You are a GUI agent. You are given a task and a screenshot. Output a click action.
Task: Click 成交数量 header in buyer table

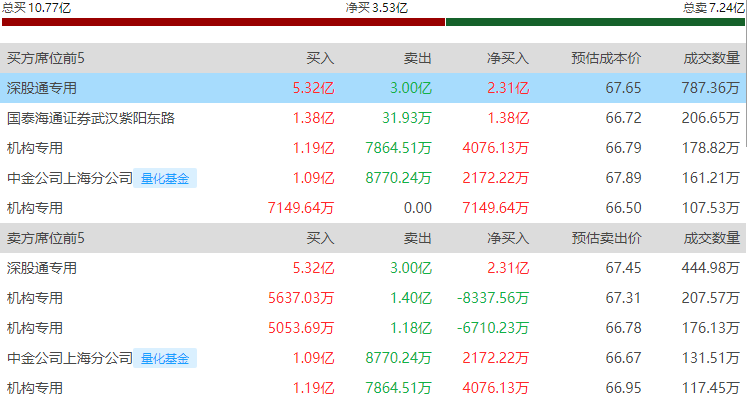pyautogui.click(x=711, y=58)
